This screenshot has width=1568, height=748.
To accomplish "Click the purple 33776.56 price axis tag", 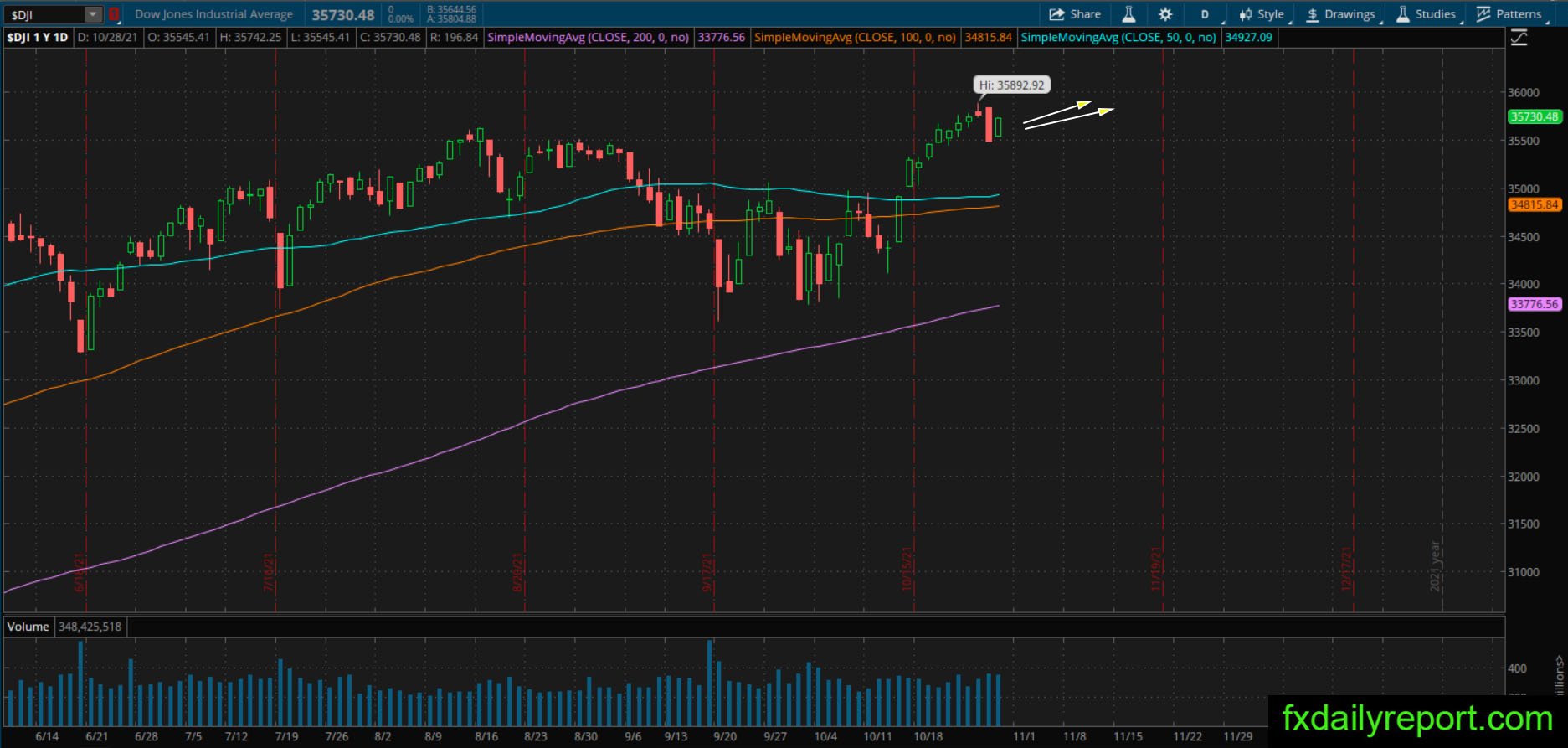I will pos(1535,305).
